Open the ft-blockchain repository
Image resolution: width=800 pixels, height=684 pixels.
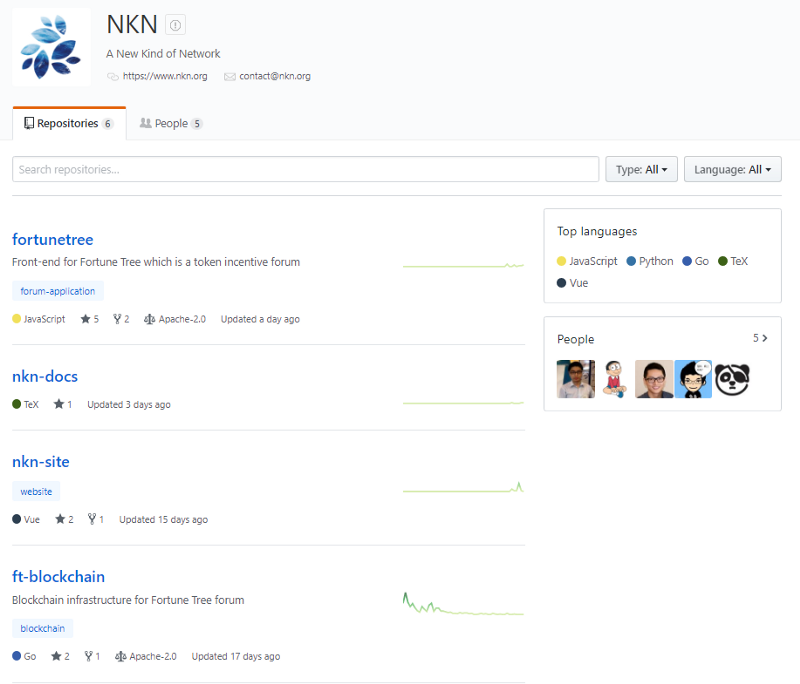(x=59, y=576)
